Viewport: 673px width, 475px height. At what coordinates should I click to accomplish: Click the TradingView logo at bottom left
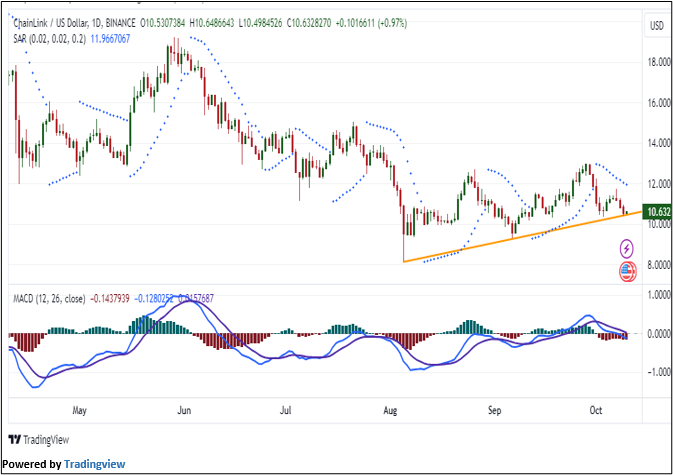point(39,439)
